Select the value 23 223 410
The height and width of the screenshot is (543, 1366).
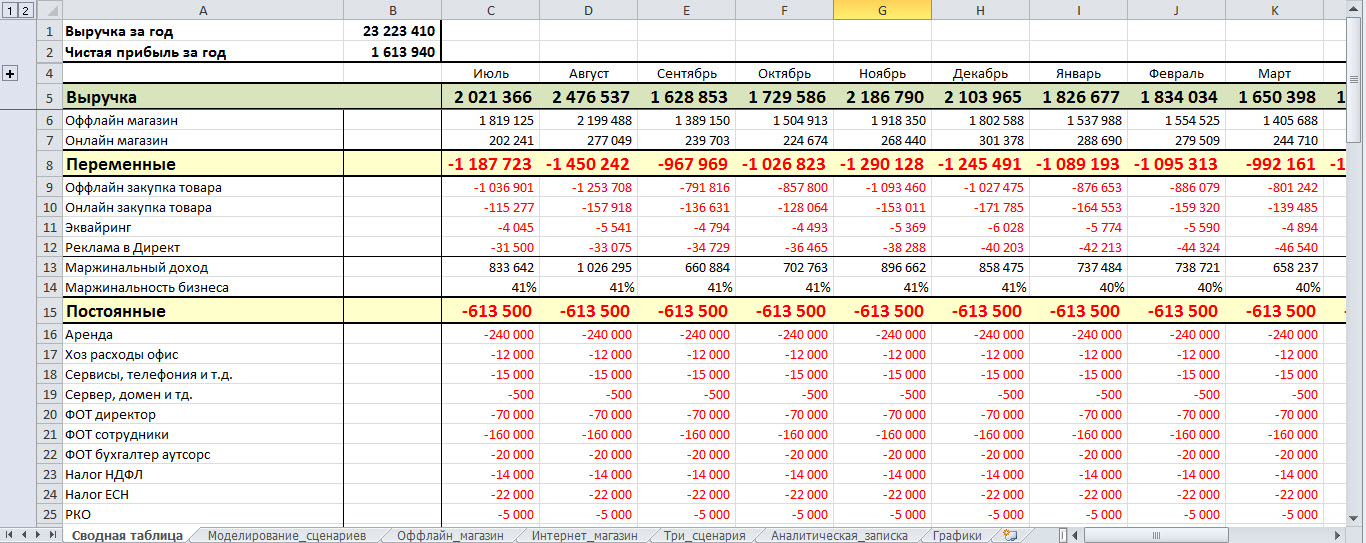coord(392,32)
